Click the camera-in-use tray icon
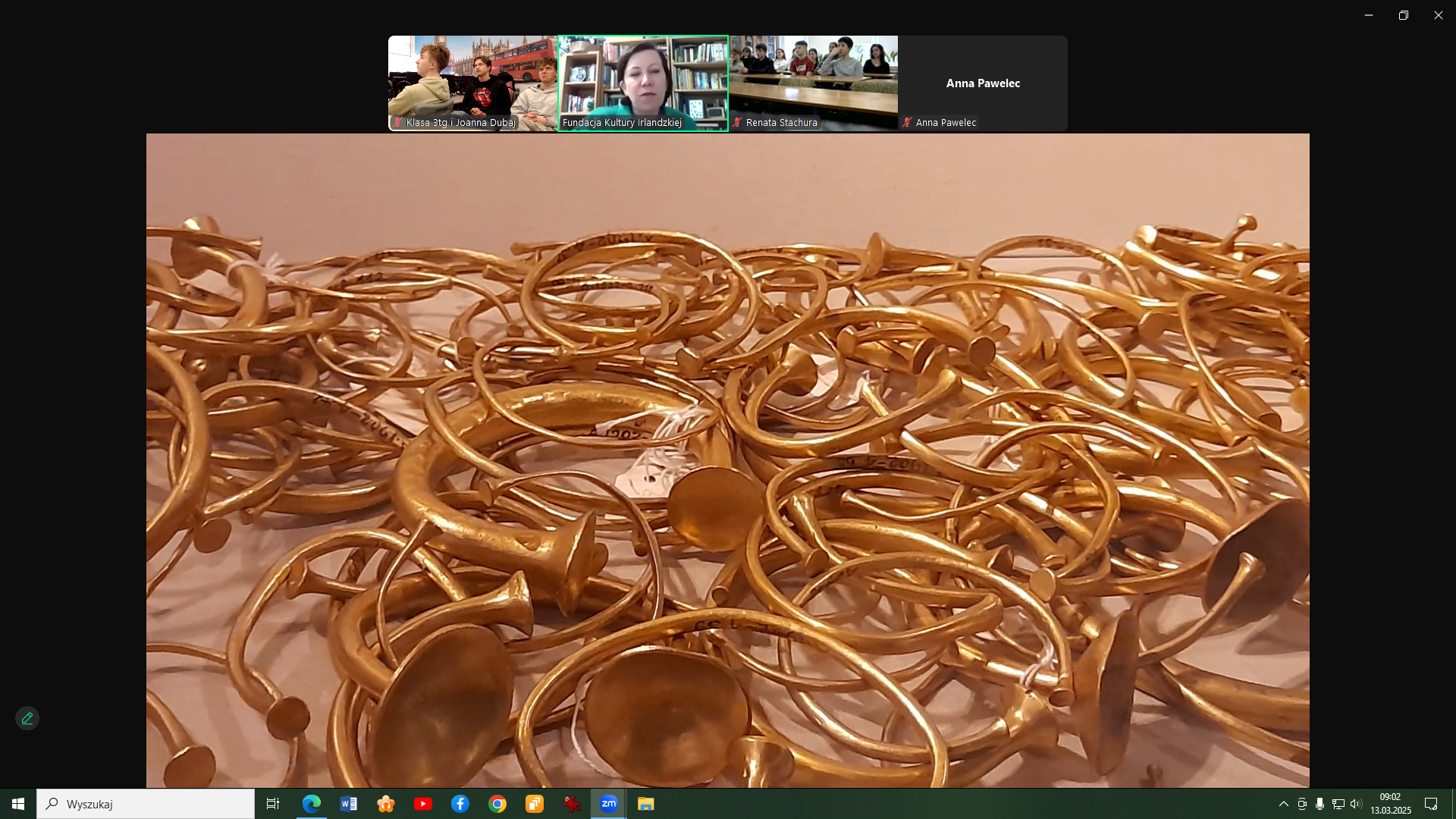 pos(1301,804)
